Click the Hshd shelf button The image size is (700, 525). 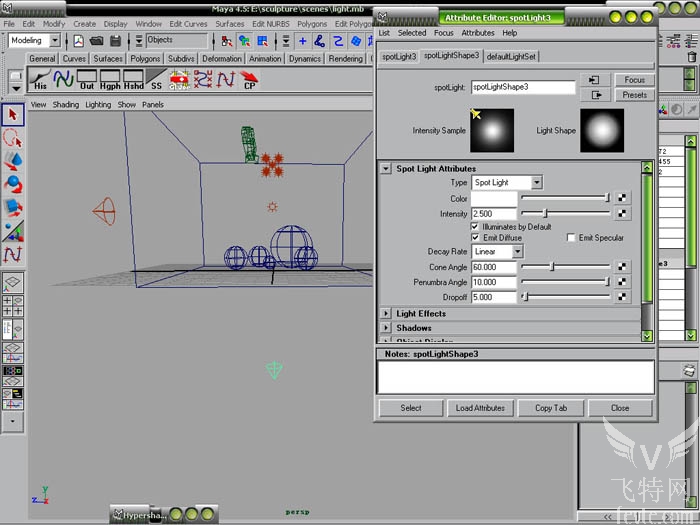point(133,80)
